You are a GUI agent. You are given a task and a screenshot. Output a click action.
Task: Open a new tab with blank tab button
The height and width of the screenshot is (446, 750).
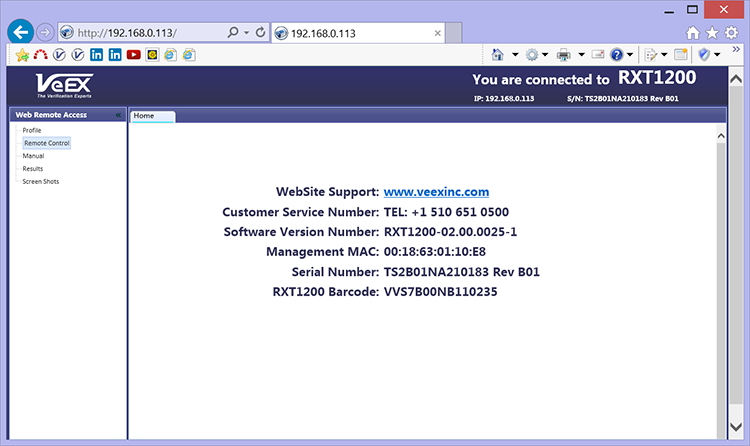453,33
